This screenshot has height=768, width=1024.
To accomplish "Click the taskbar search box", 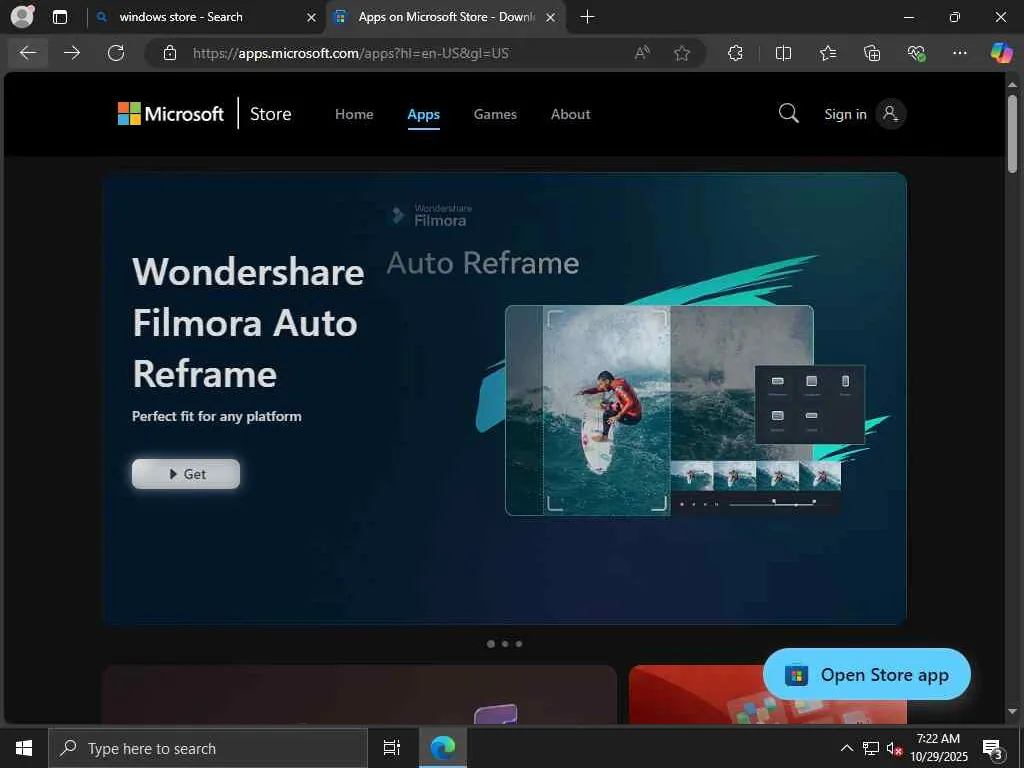I will 208,748.
